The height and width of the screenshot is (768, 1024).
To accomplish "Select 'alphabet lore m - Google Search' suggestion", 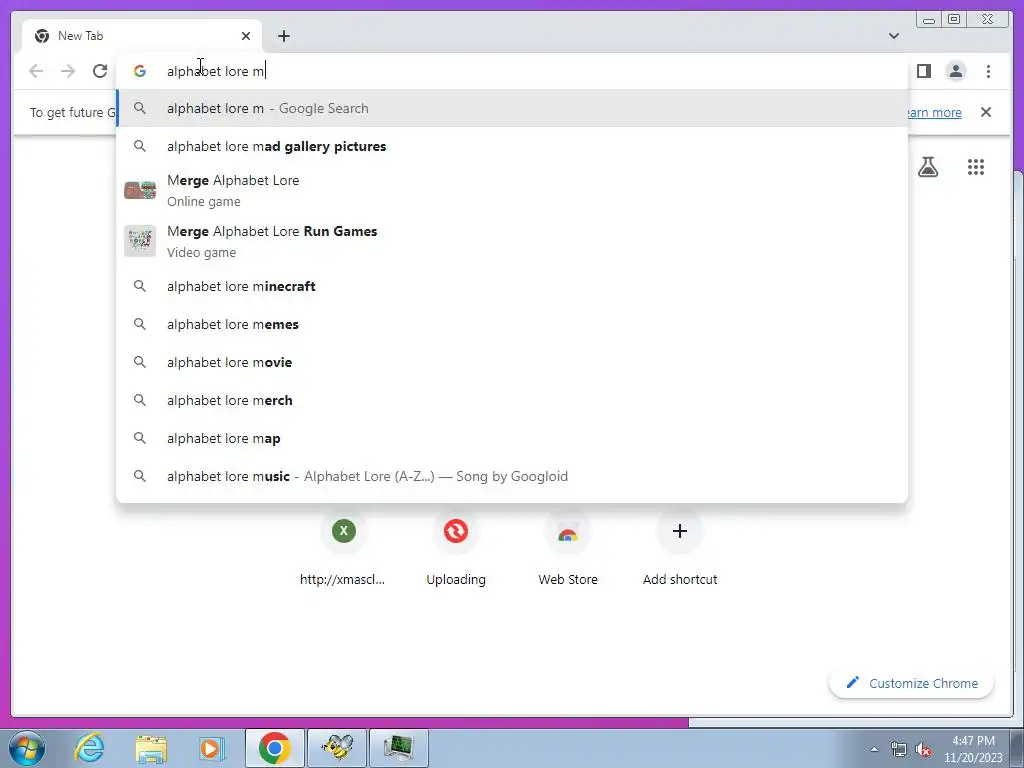I will click(512, 108).
